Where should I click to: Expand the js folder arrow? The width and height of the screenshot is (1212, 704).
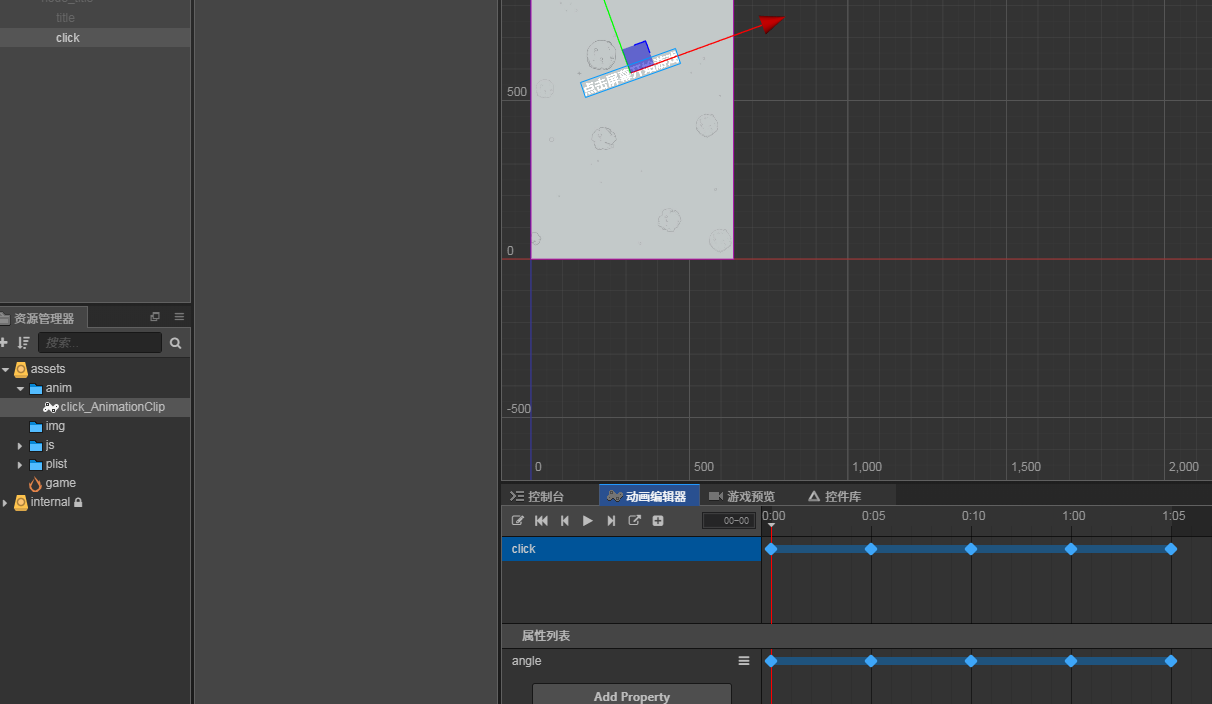20,445
